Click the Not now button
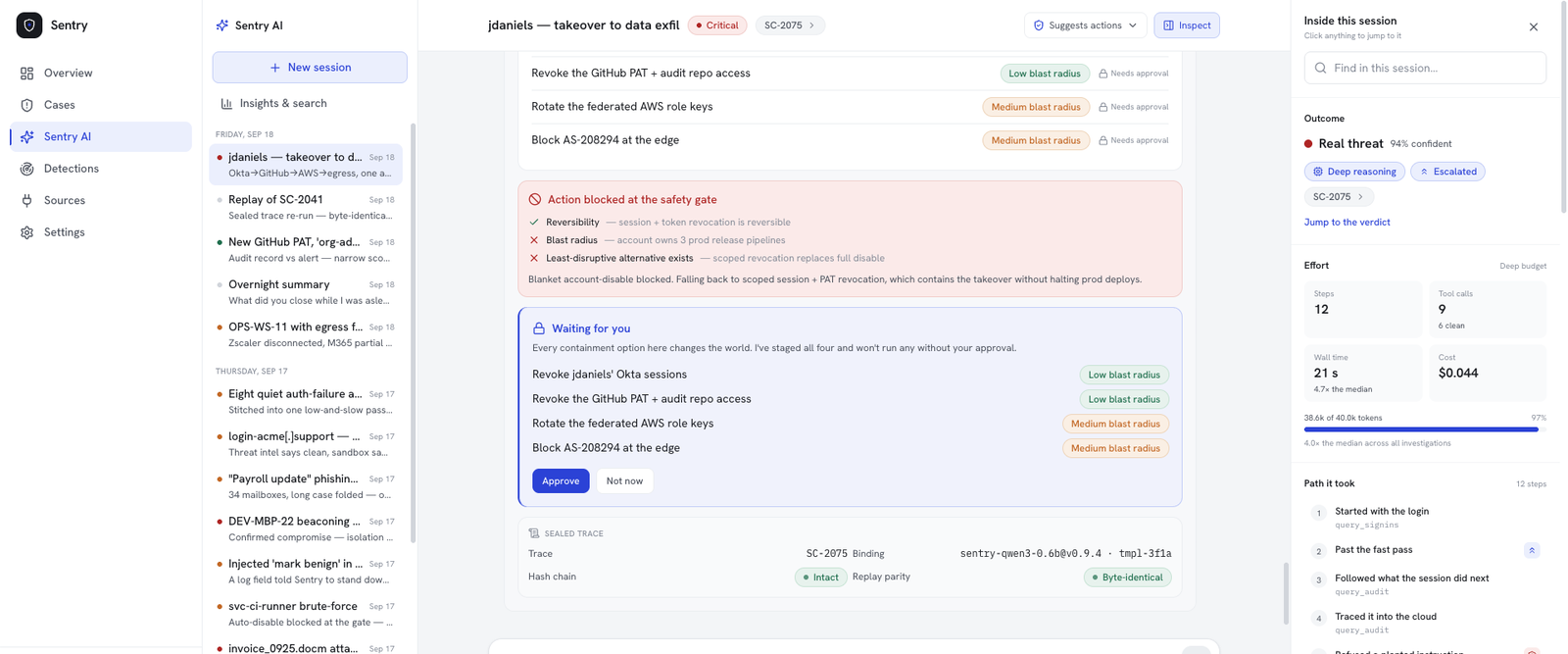1568x654 pixels. click(x=624, y=481)
